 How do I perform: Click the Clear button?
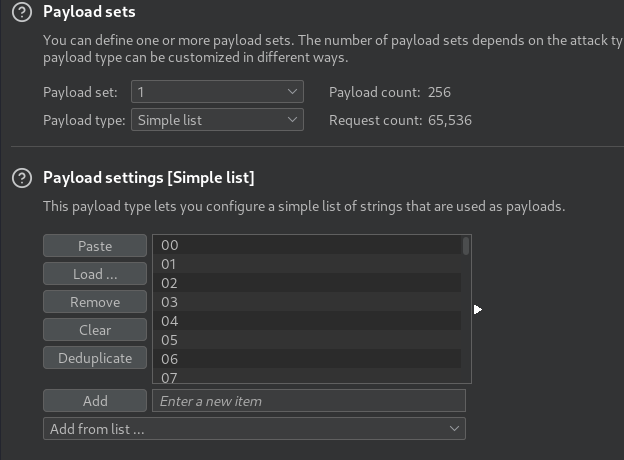tap(95, 330)
